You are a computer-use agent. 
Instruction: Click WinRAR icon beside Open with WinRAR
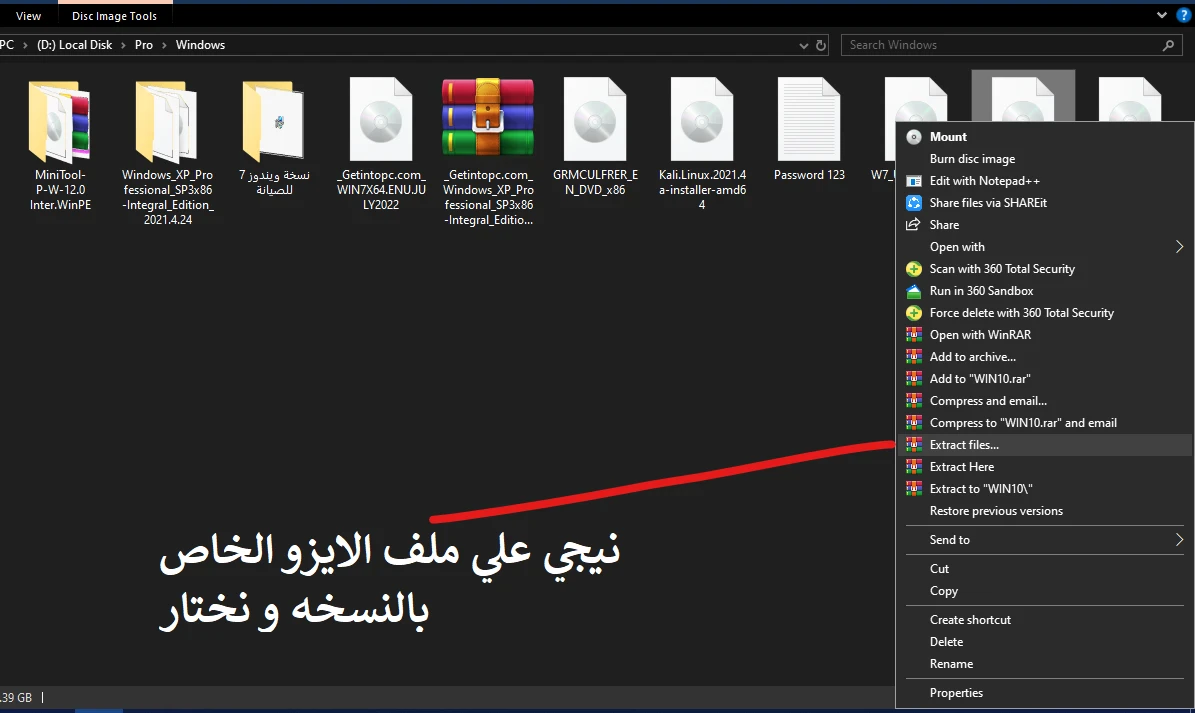click(914, 335)
